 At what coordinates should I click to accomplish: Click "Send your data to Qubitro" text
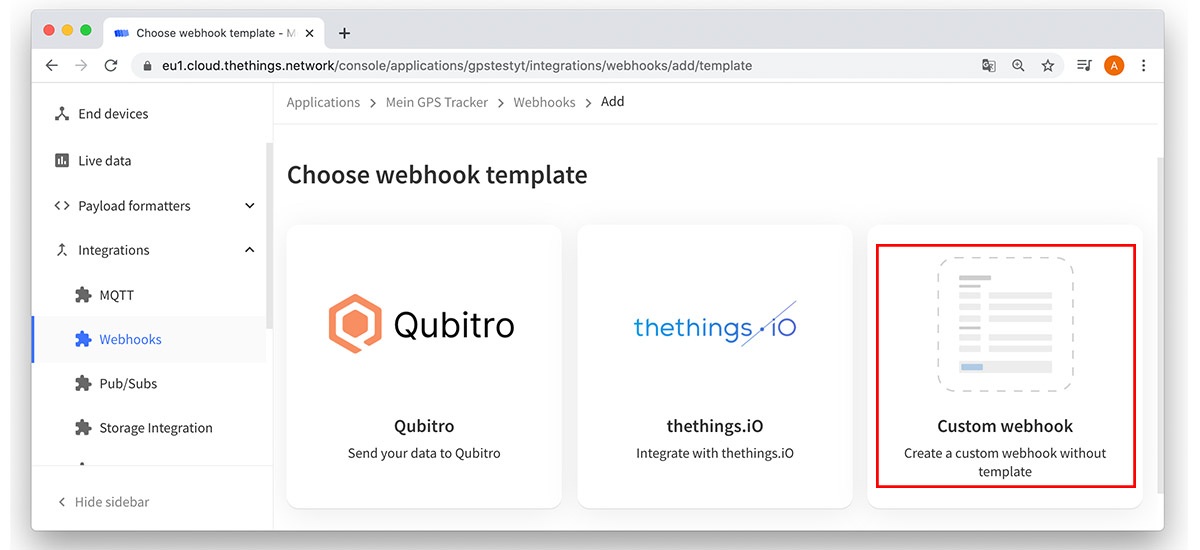(x=424, y=453)
